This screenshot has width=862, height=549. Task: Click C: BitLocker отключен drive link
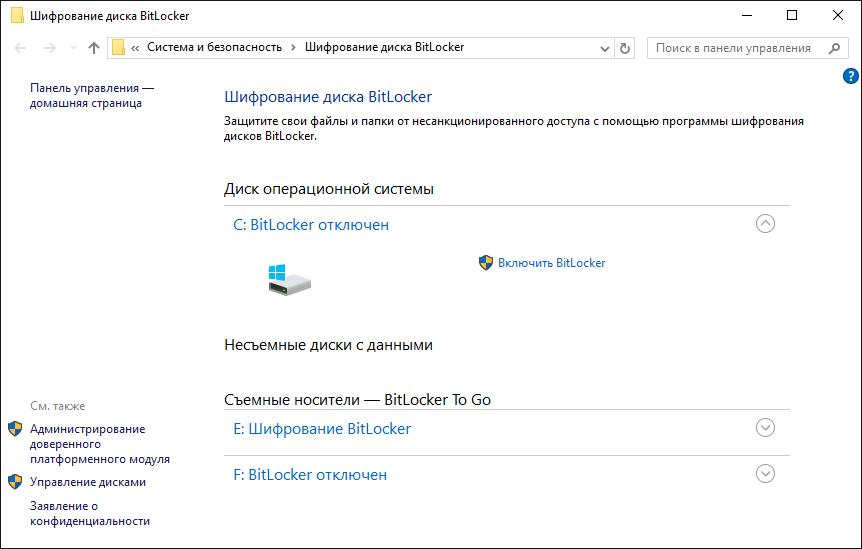(x=311, y=225)
